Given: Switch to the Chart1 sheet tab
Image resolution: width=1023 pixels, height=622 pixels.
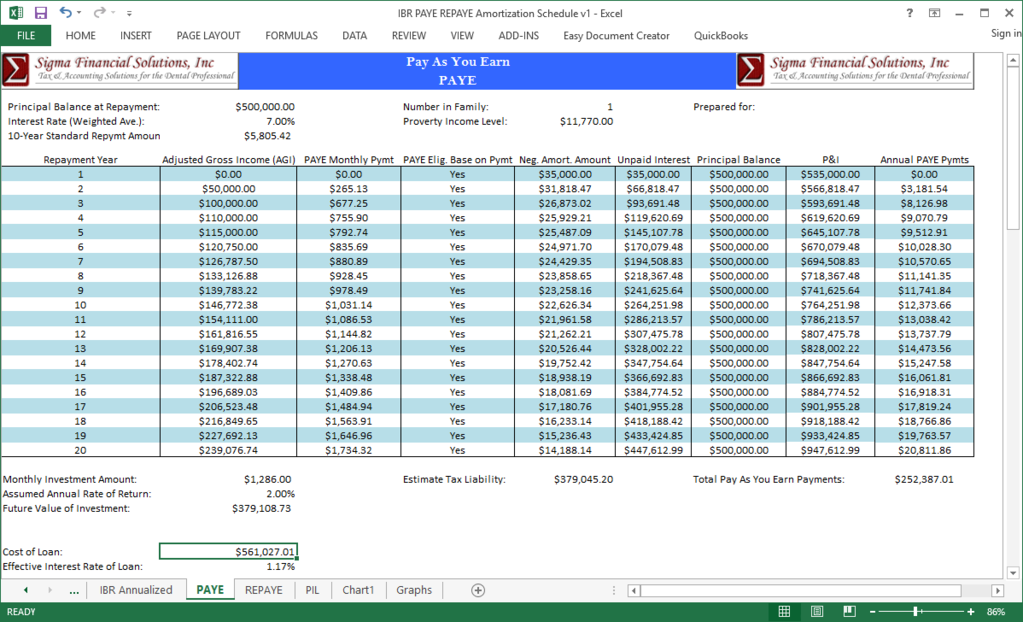Looking at the screenshot, I should pyautogui.click(x=358, y=590).
